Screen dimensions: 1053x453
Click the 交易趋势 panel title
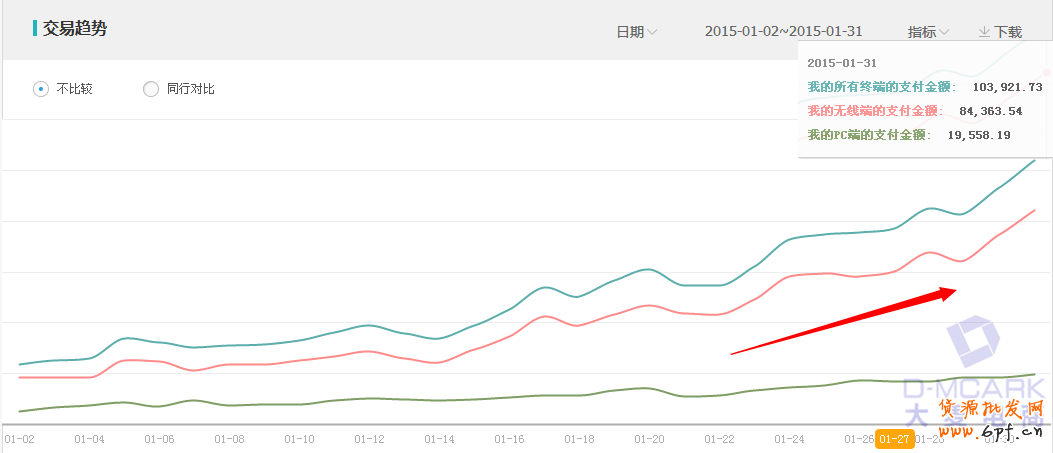point(75,29)
